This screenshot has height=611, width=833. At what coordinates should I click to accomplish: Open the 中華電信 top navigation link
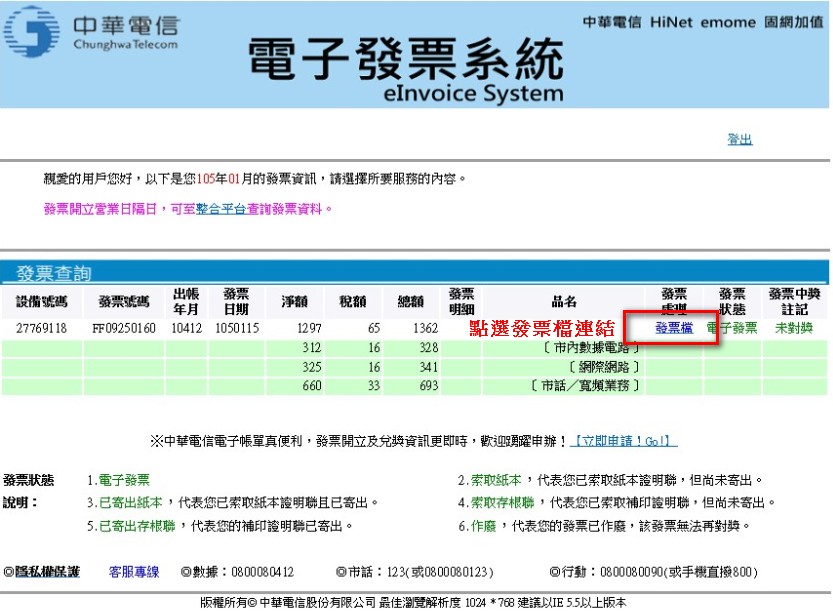(611, 22)
